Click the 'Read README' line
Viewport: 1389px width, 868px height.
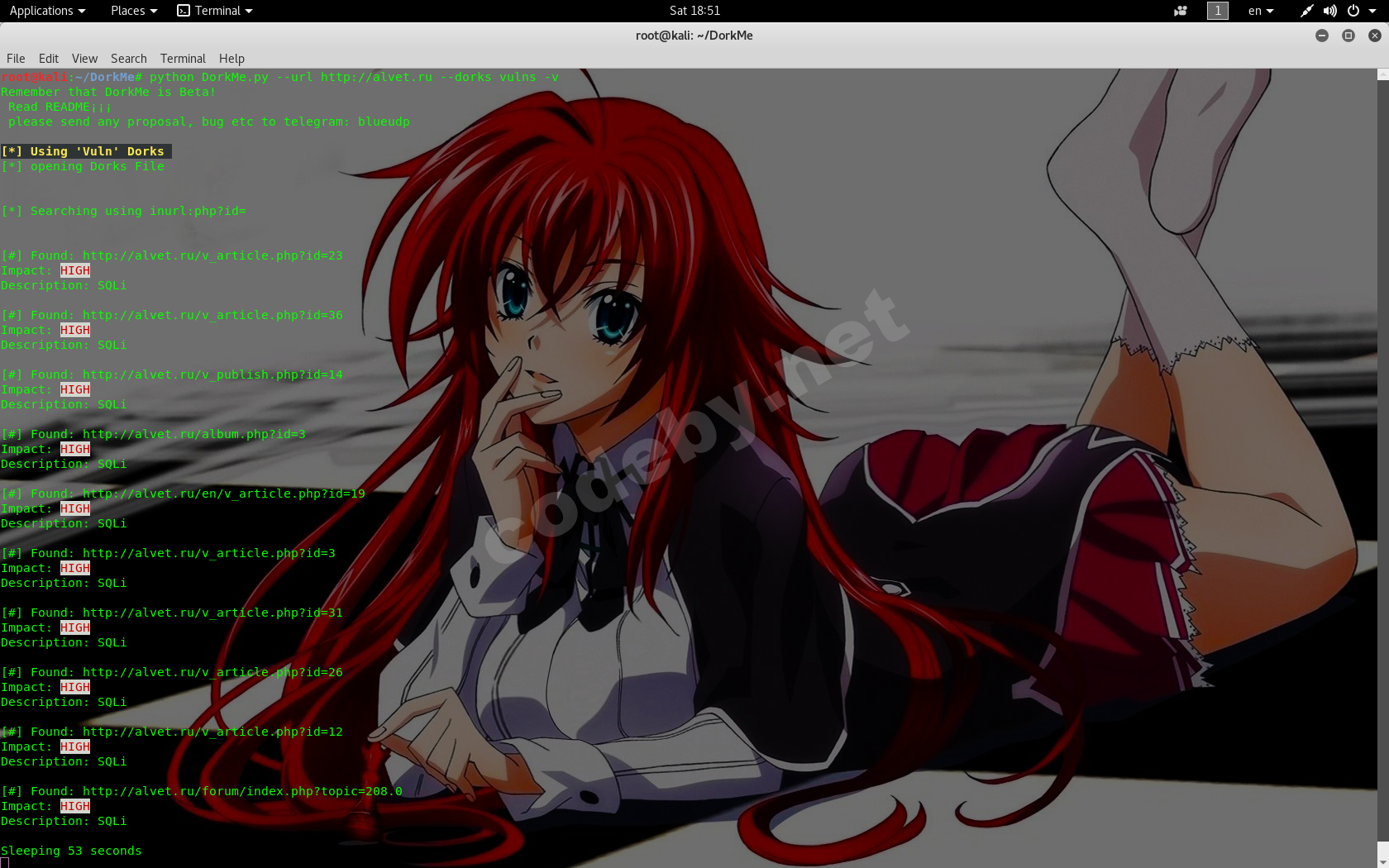tap(60, 107)
